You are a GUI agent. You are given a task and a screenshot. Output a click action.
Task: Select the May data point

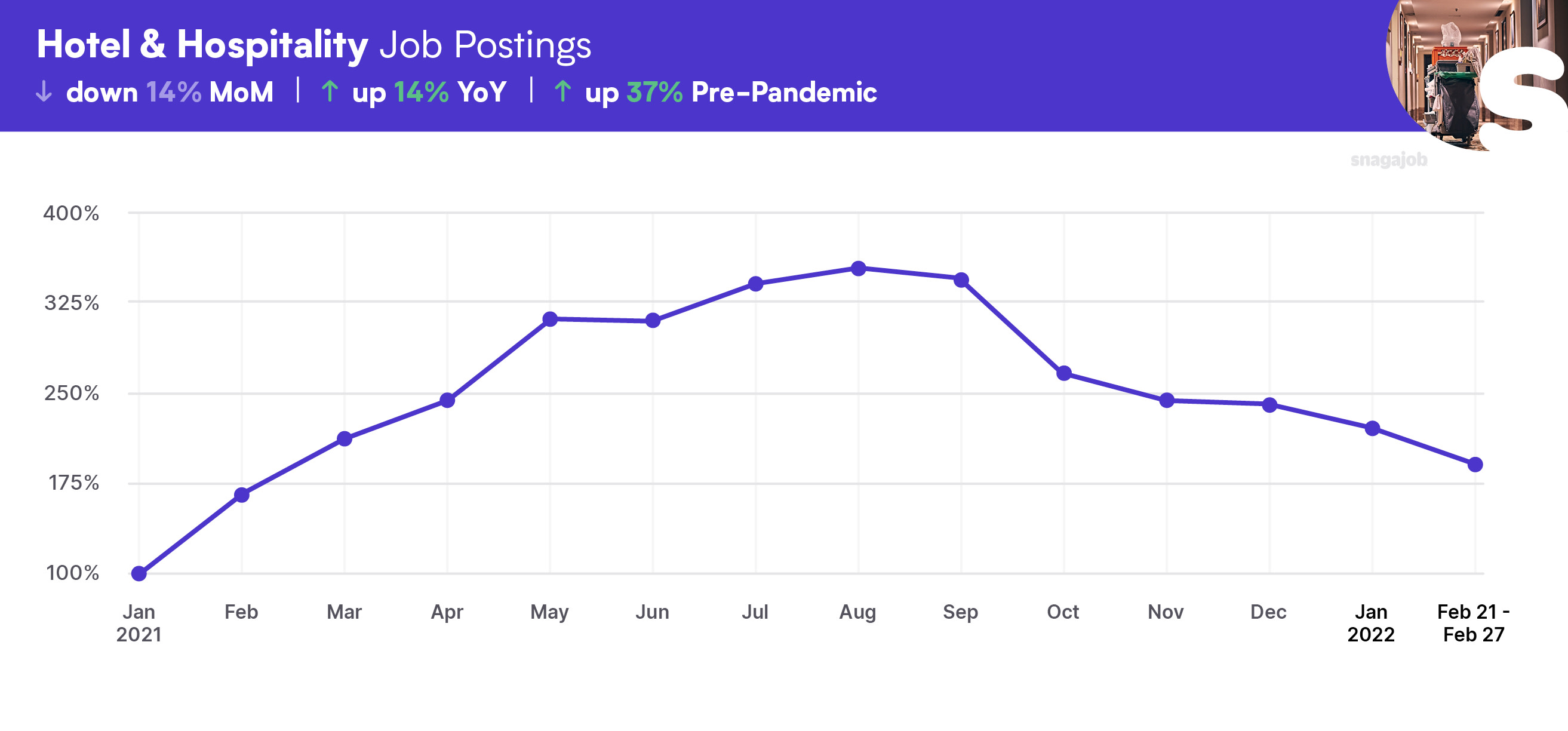(x=550, y=319)
